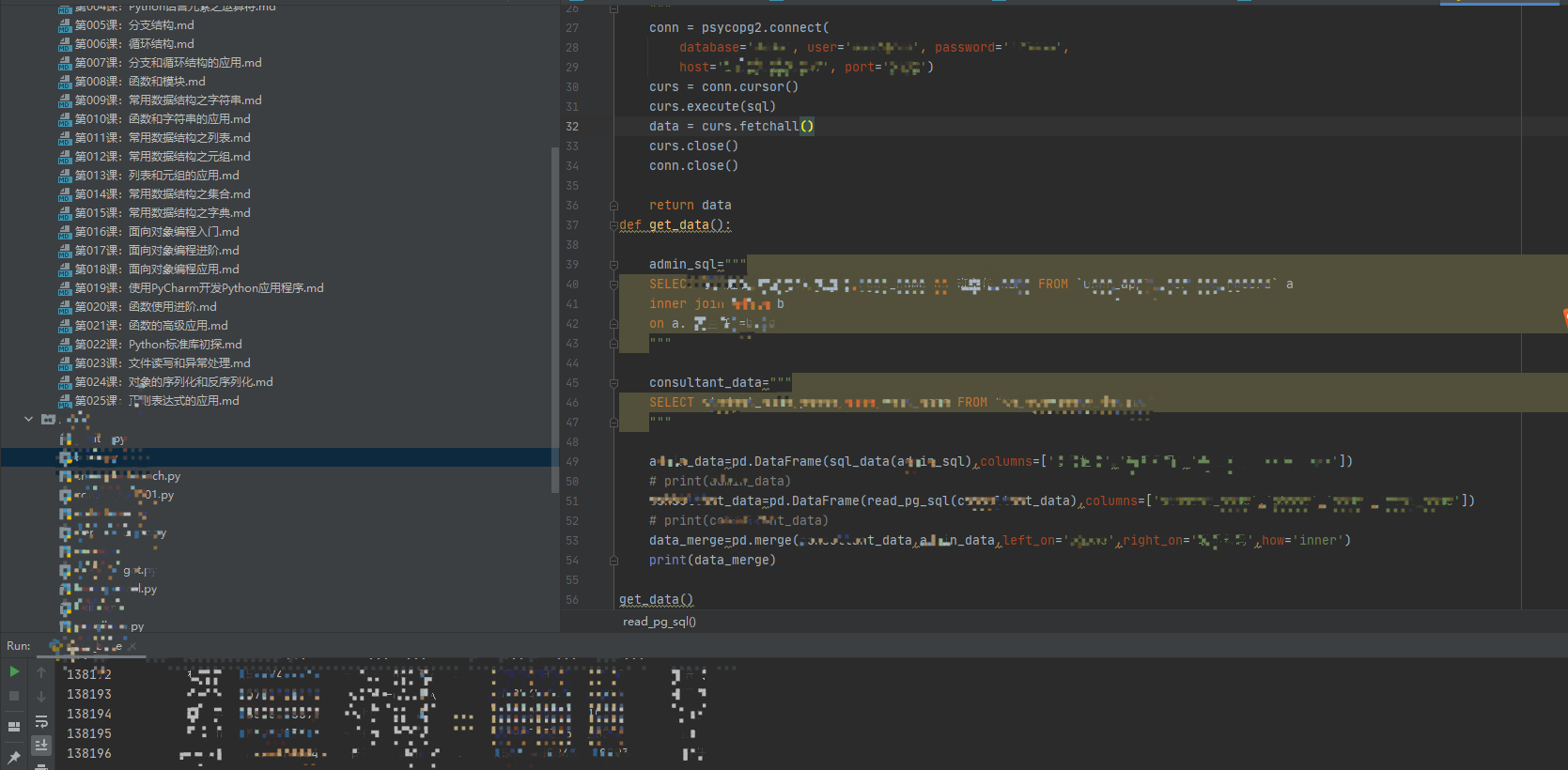Open 第020课: 函数使用进阶.md
The width and height of the screenshot is (1568, 770).
pyautogui.click(x=146, y=307)
